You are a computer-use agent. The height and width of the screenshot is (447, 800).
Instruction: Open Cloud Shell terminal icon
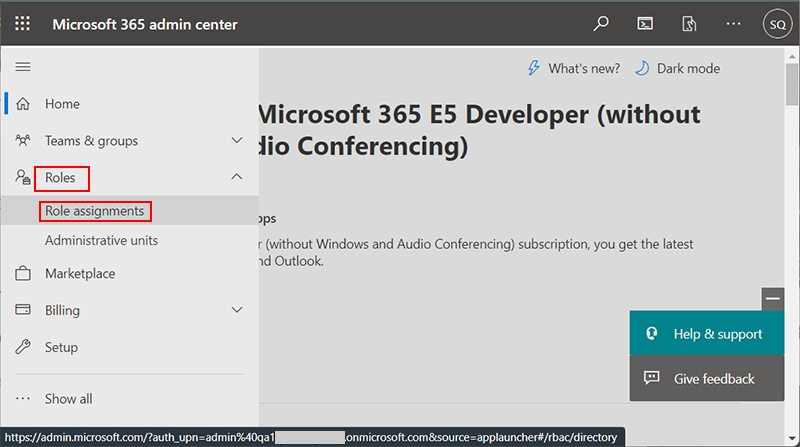coord(645,23)
